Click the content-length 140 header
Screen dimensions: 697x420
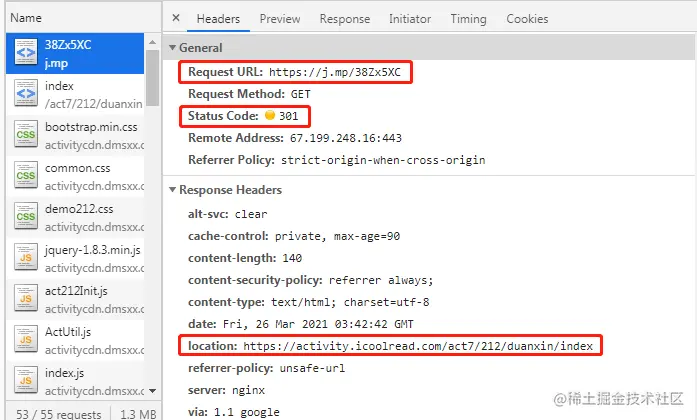(245, 258)
